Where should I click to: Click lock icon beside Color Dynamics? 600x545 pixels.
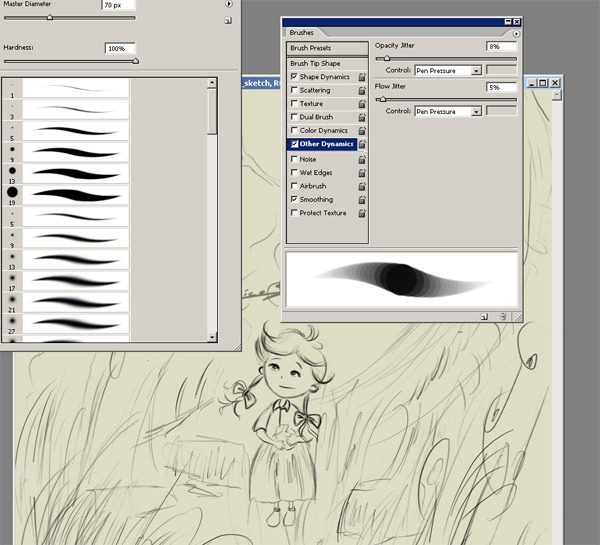pos(362,131)
